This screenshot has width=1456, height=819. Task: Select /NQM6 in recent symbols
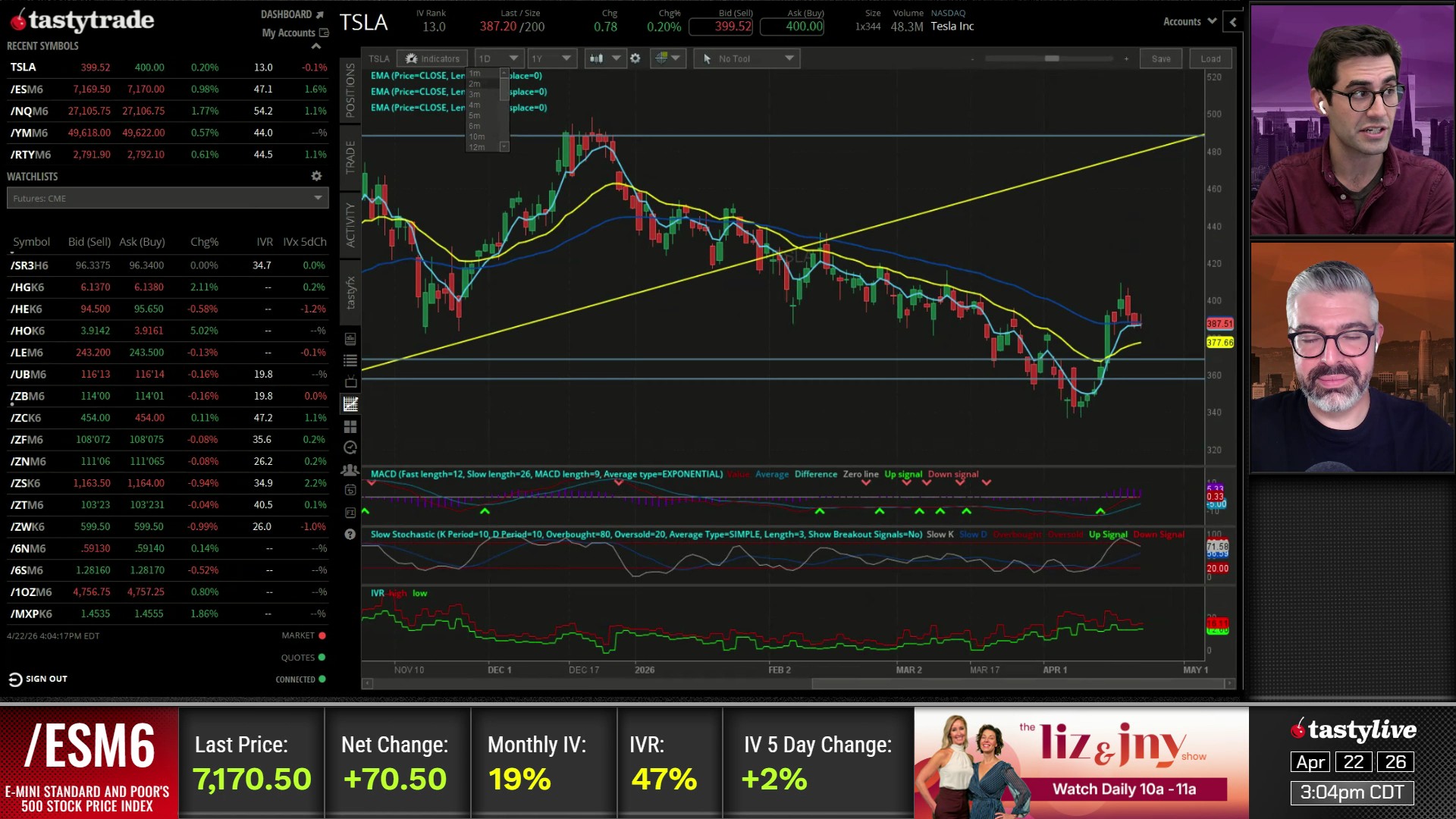(x=29, y=111)
